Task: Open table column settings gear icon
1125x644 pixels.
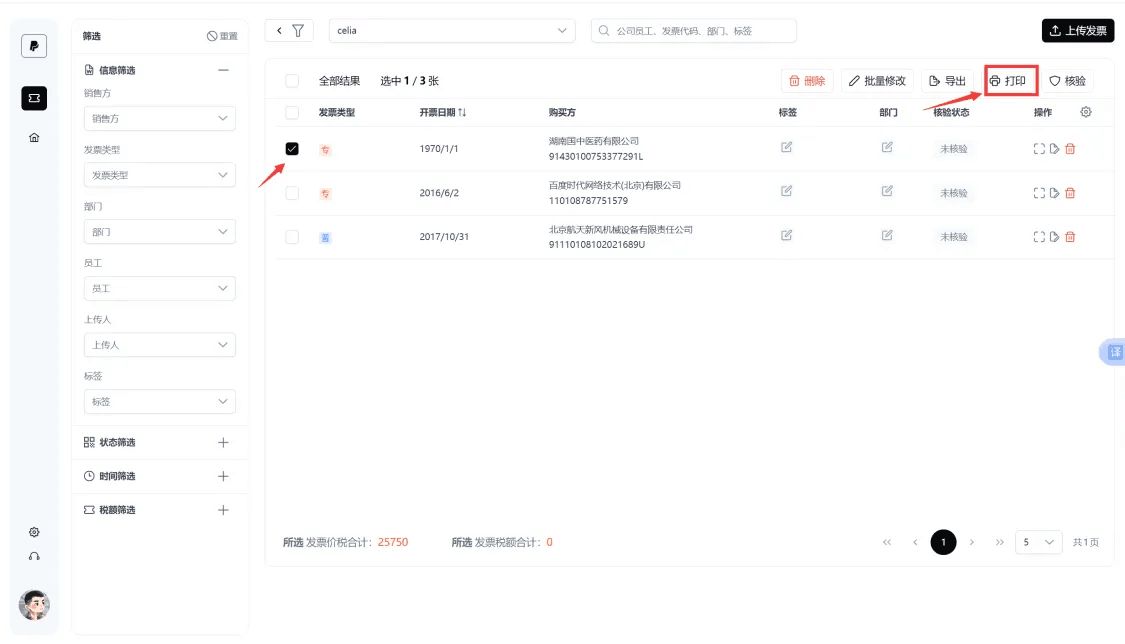Action: pos(1086,112)
